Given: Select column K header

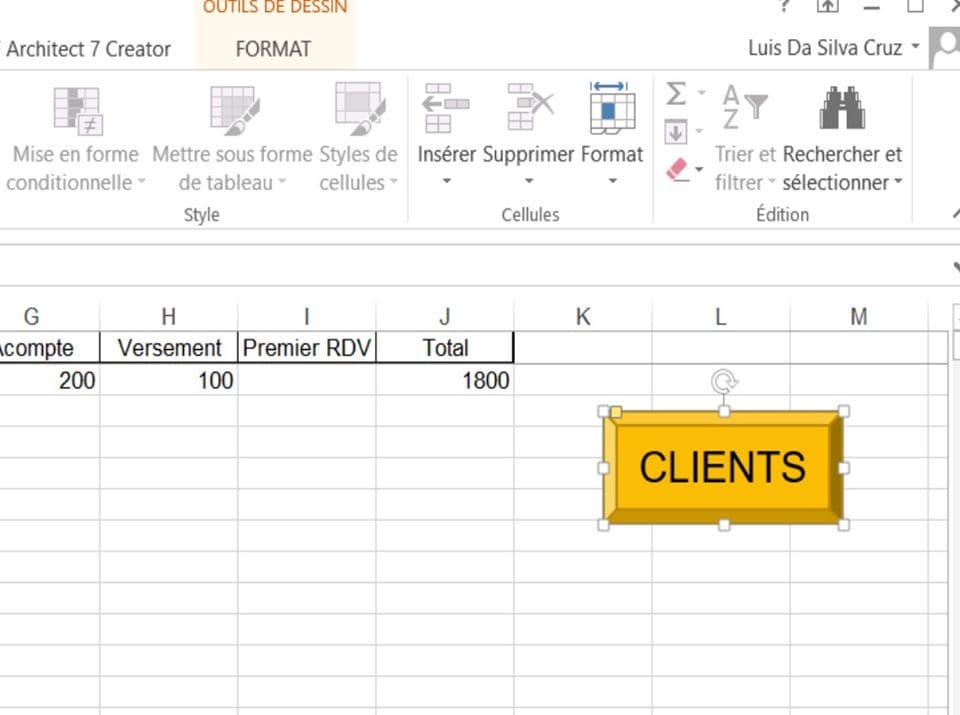Looking at the screenshot, I should pyautogui.click(x=583, y=316).
